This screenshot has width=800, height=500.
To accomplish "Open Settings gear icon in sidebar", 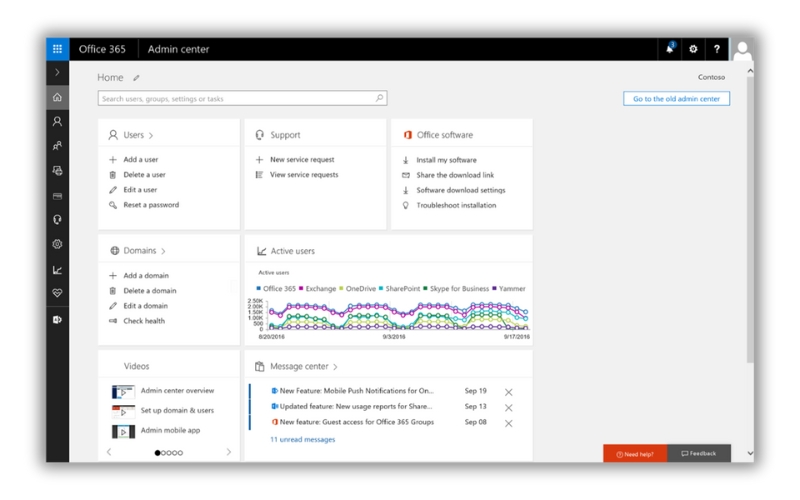I will click(57, 244).
